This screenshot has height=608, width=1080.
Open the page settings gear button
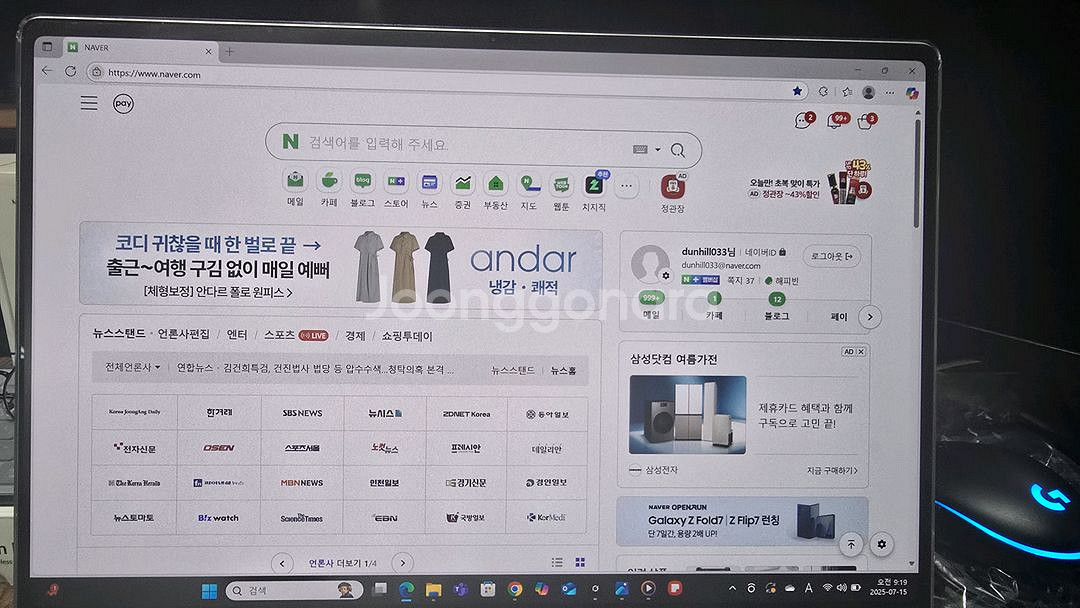coord(882,544)
